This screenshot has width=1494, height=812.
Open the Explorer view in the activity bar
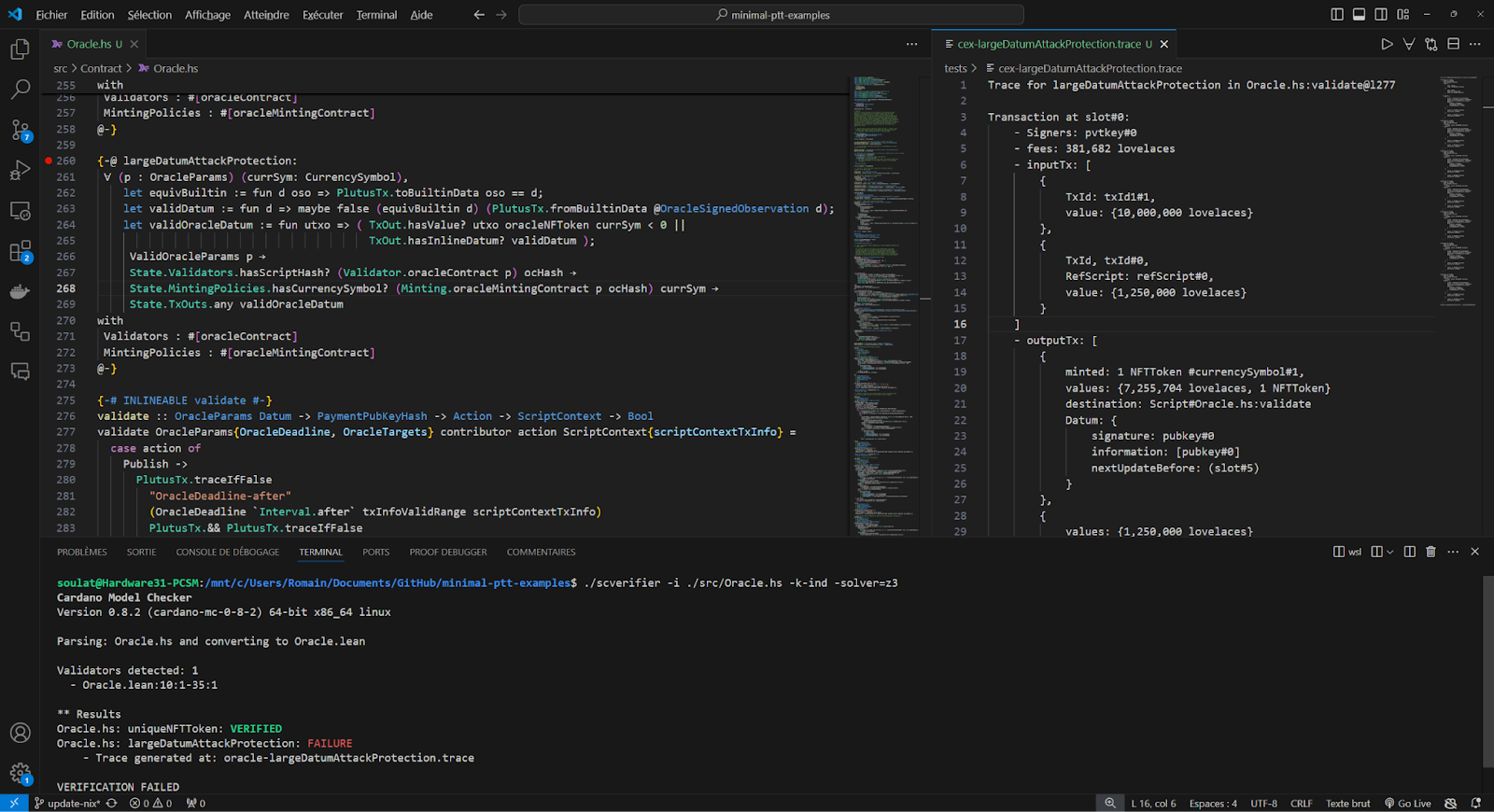click(x=20, y=49)
